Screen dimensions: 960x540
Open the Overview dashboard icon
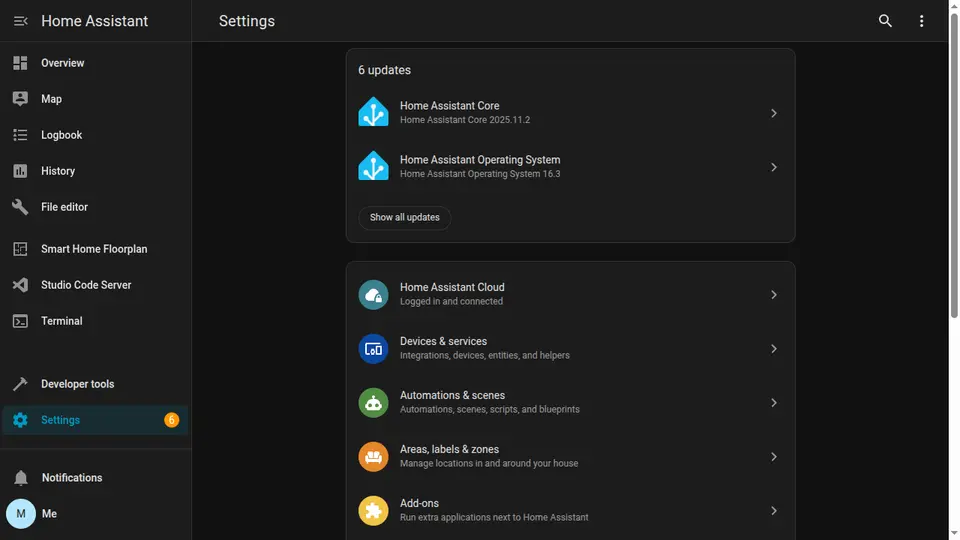point(20,63)
